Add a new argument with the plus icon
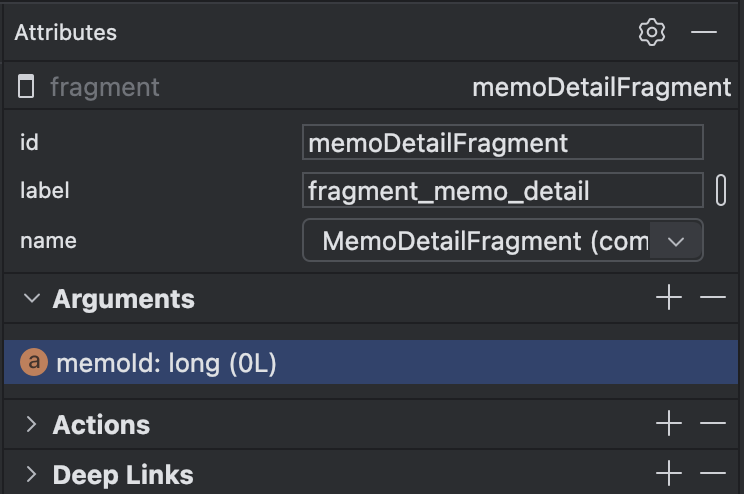The image size is (744, 494). (x=668, y=298)
